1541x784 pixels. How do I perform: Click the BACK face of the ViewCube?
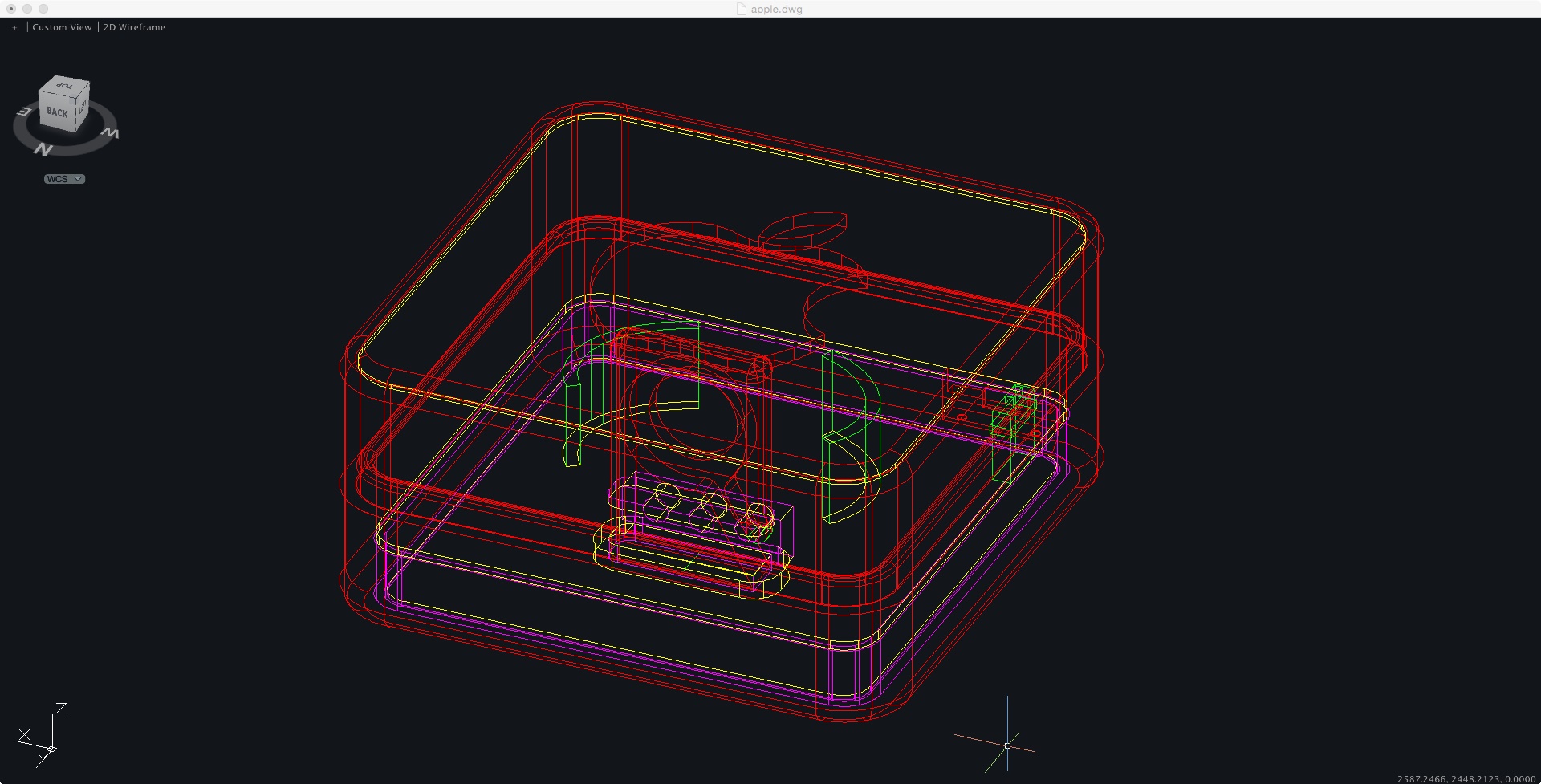[x=57, y=112]
